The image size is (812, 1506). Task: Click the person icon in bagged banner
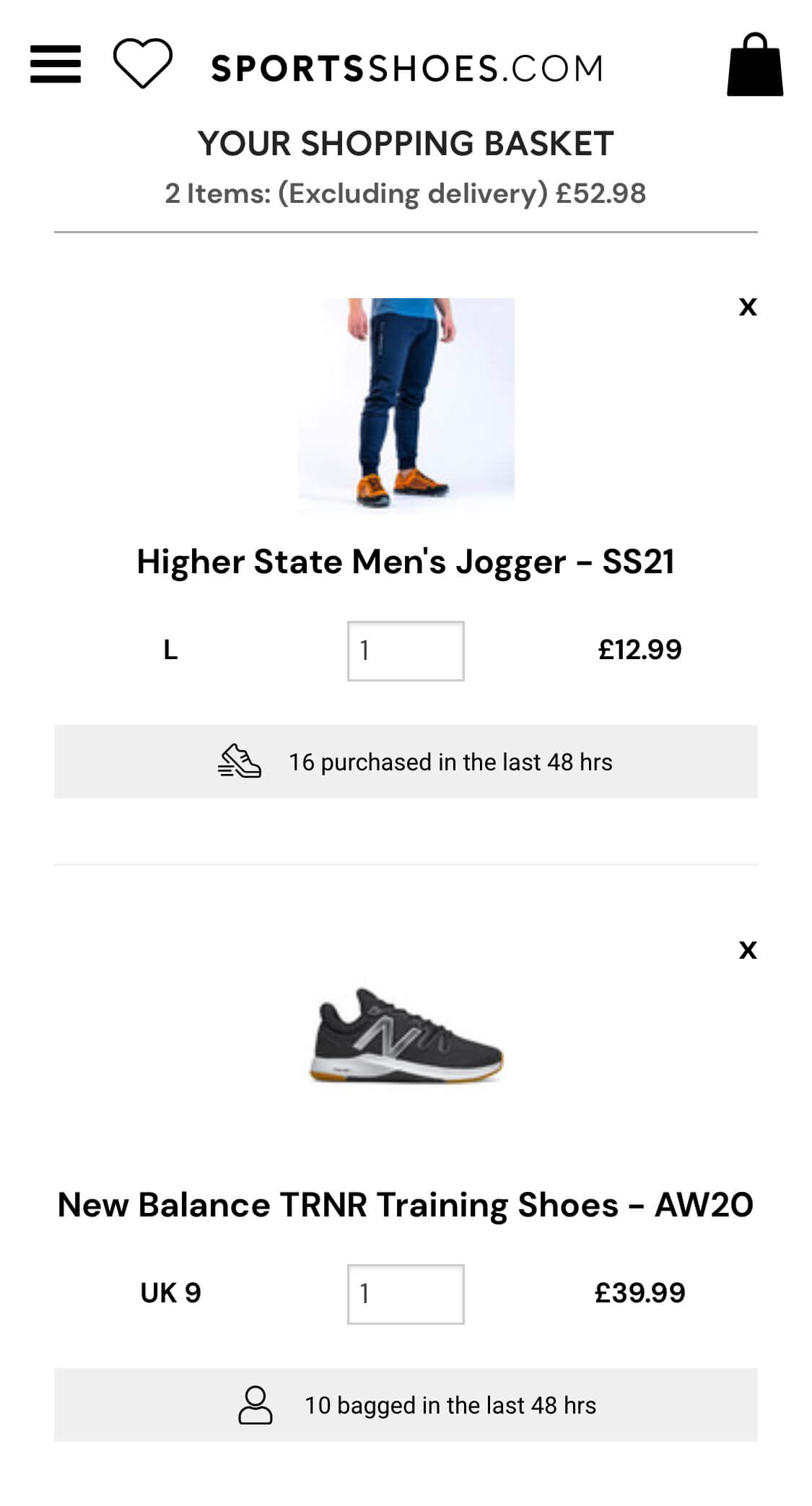pos(256,1405)
